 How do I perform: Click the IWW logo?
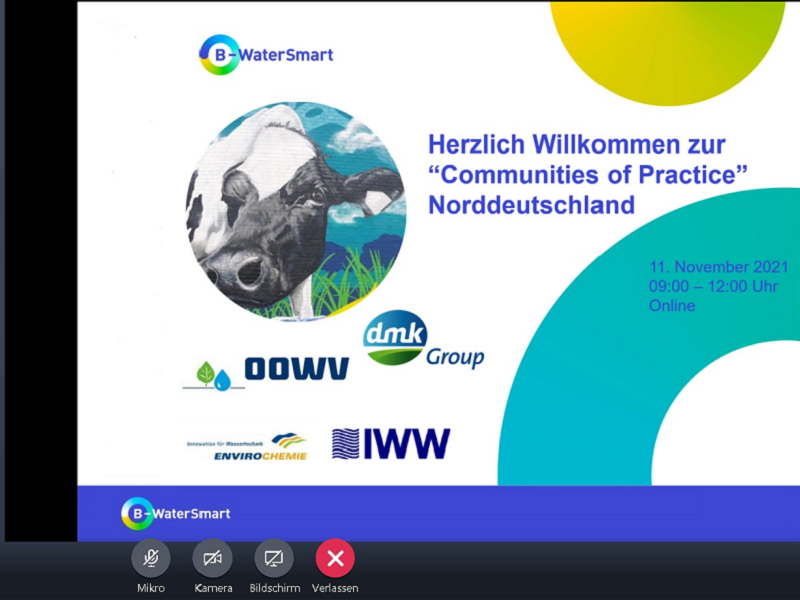391,444
